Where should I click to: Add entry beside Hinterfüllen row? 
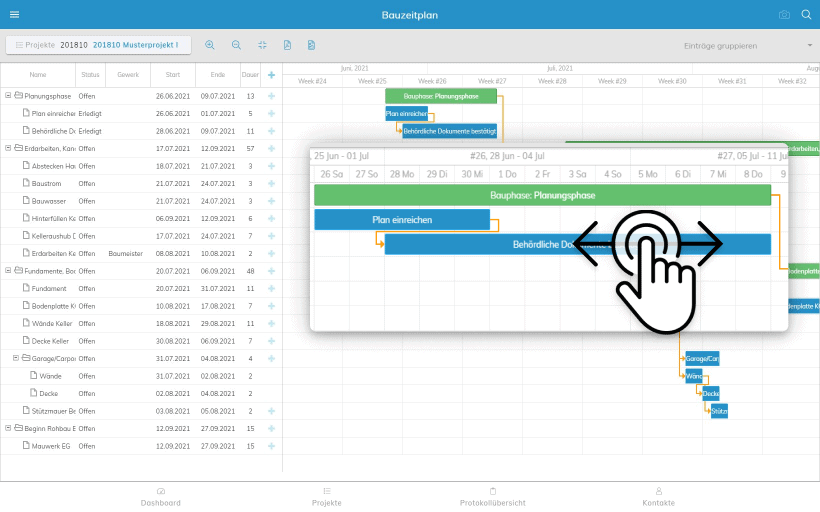(271, 219)
